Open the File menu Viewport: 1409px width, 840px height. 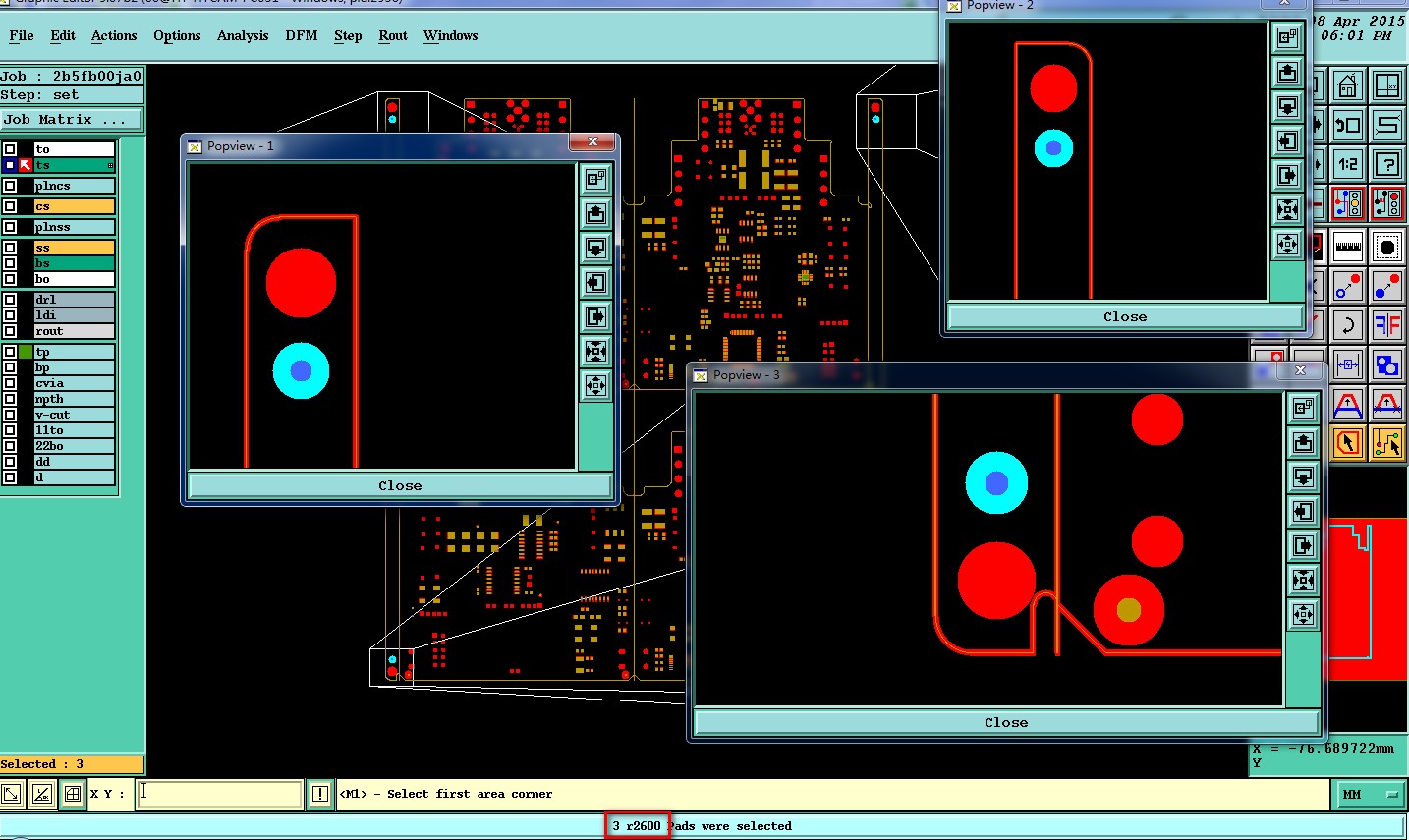pyautogui.click(x=22, y=35)
